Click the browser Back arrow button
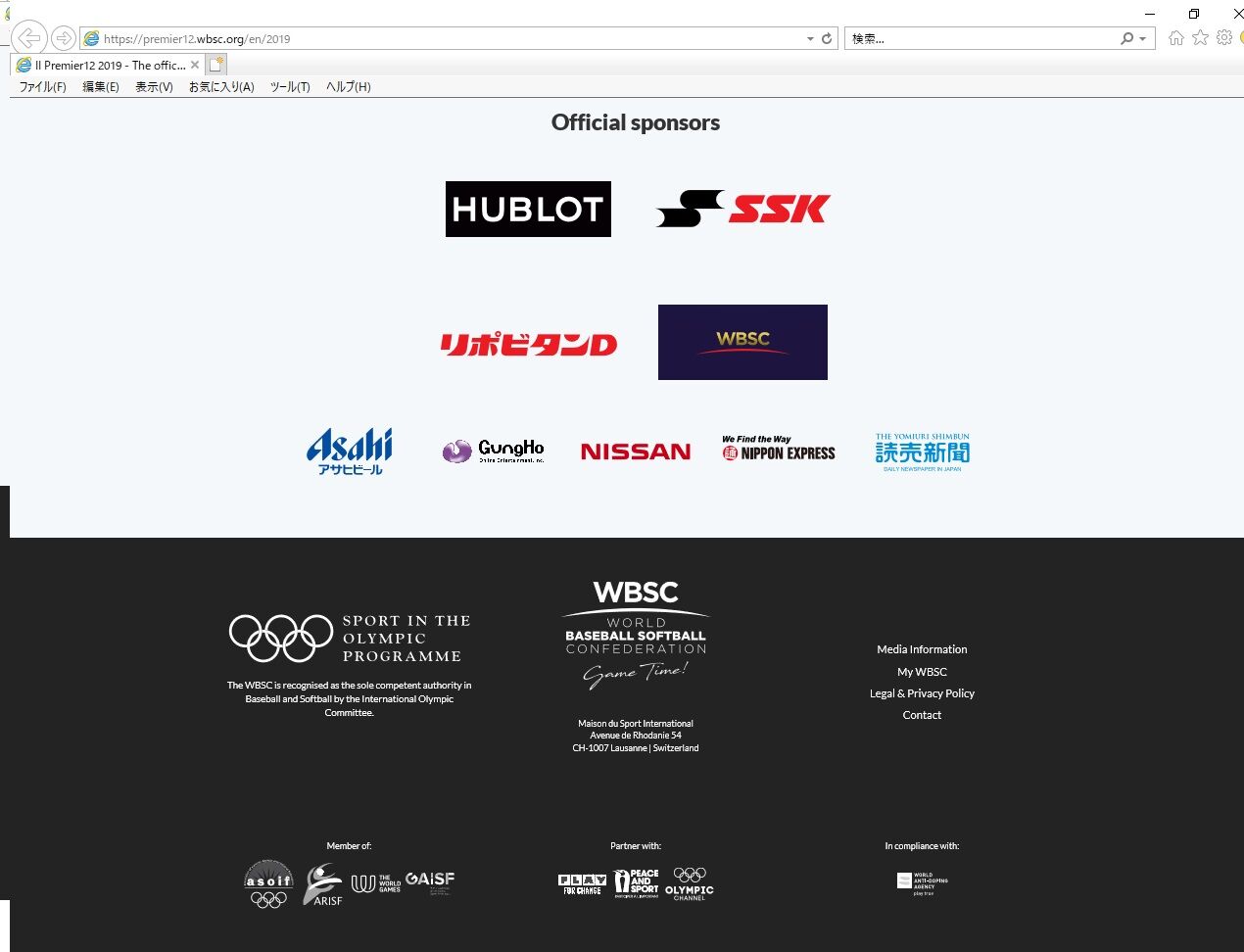Screen dimensions: 1244x952 click(29, 38)
